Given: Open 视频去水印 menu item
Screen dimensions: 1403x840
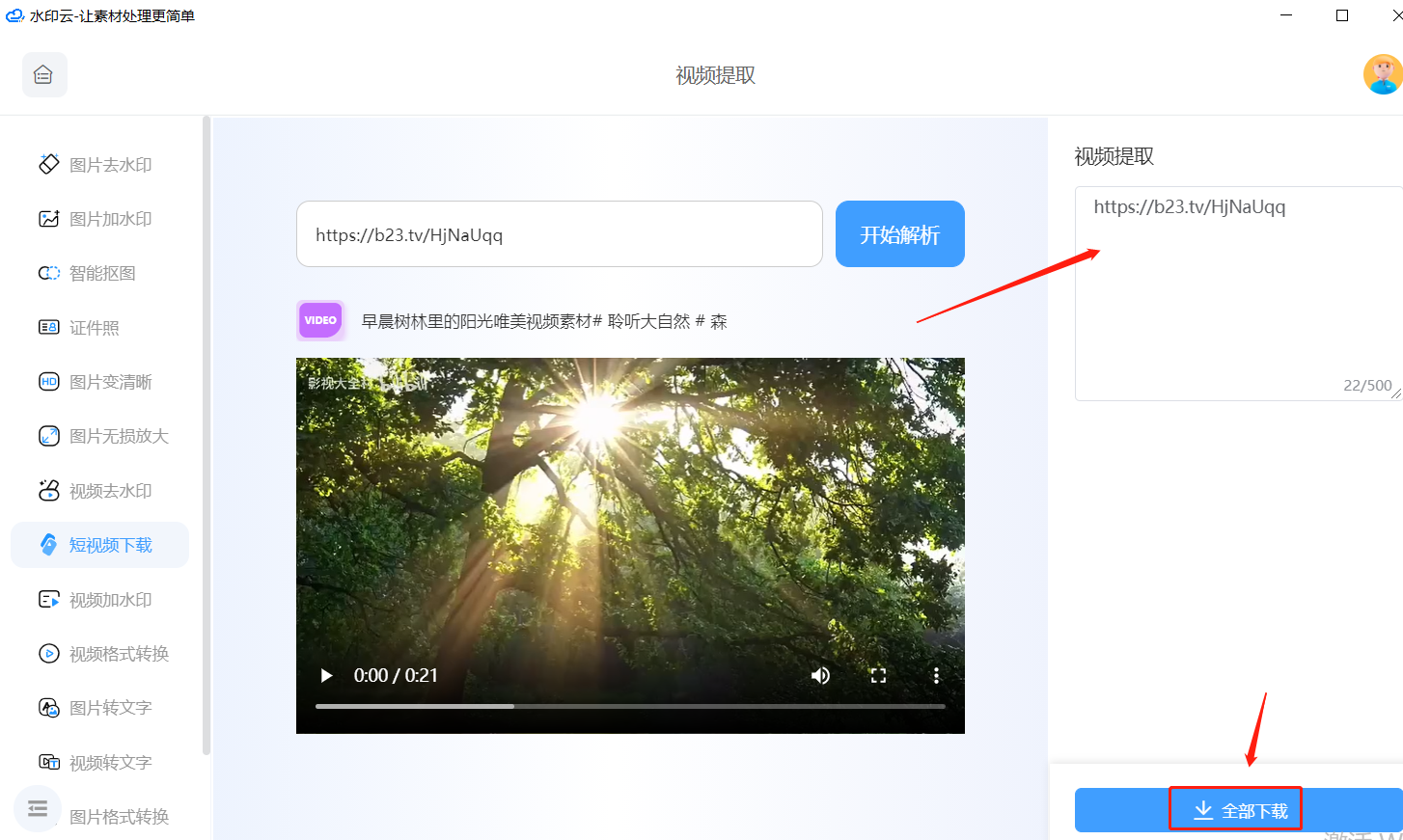Looking at the screenshot, I should point(100,491).
